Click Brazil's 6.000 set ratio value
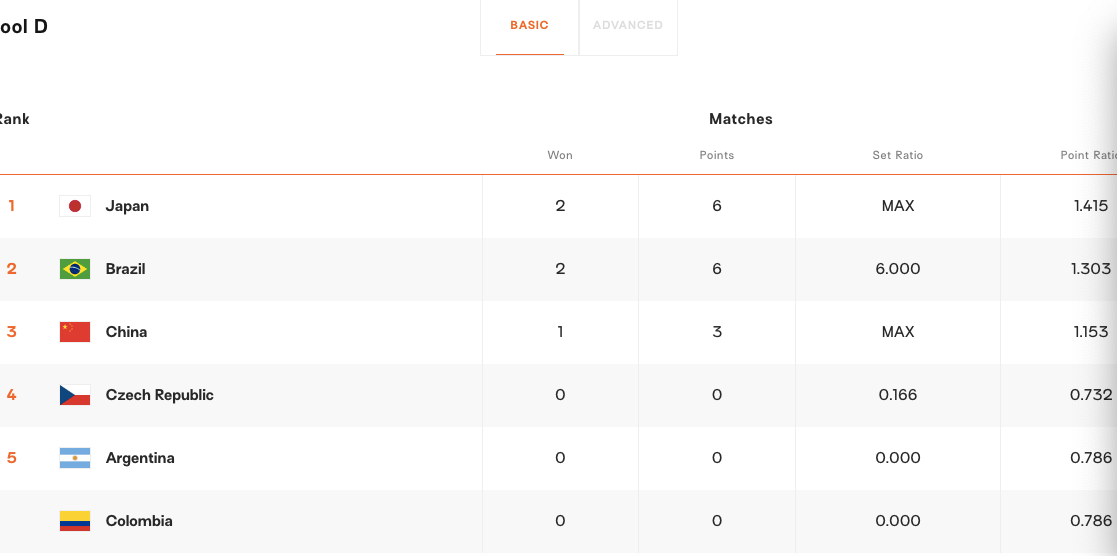This screenshot has width=1117, height=556. [898, 269]
